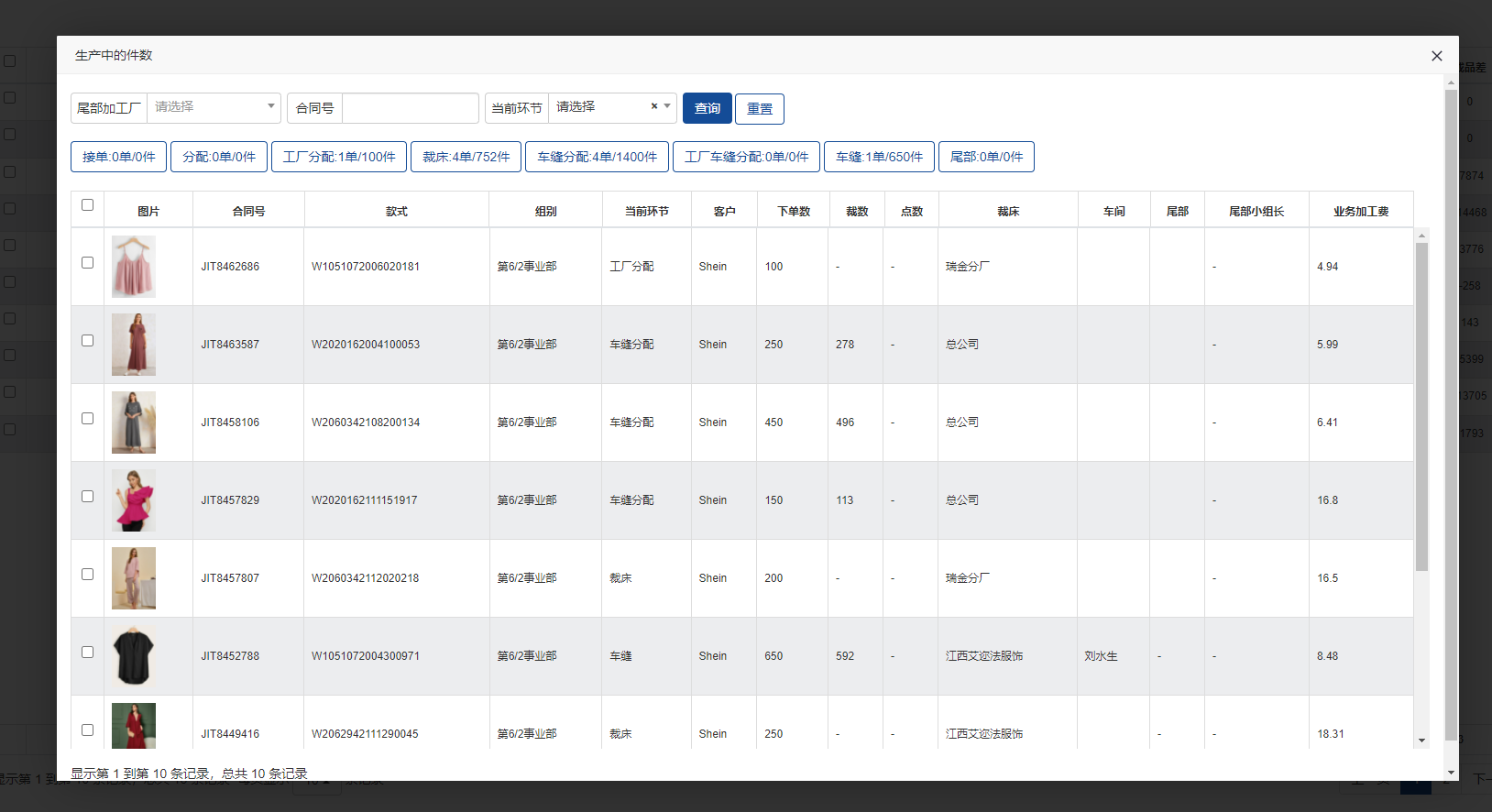Screen dimensions: 1492x812
Task: Toggle the select-all checkbox in table header
Action: (x=88, y=205)
